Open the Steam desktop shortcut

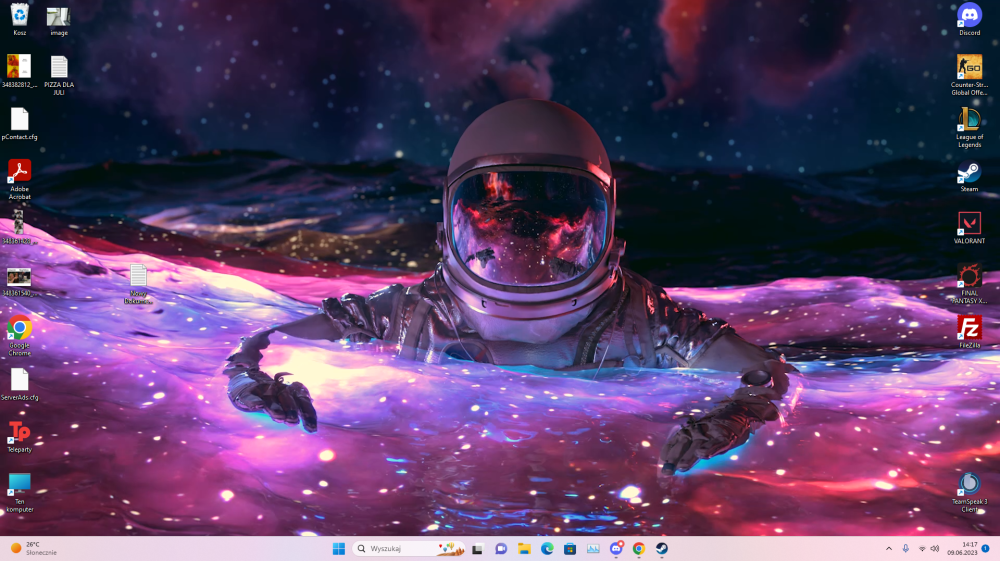[x=969, y=177]
